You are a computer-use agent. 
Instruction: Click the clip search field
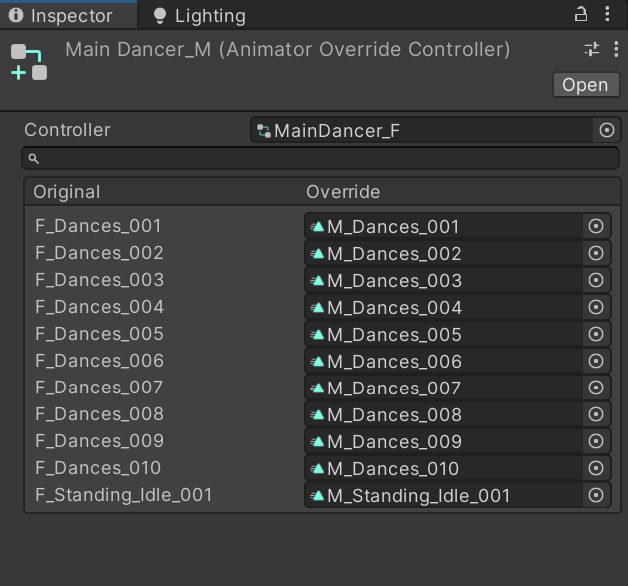pos(321,159)
